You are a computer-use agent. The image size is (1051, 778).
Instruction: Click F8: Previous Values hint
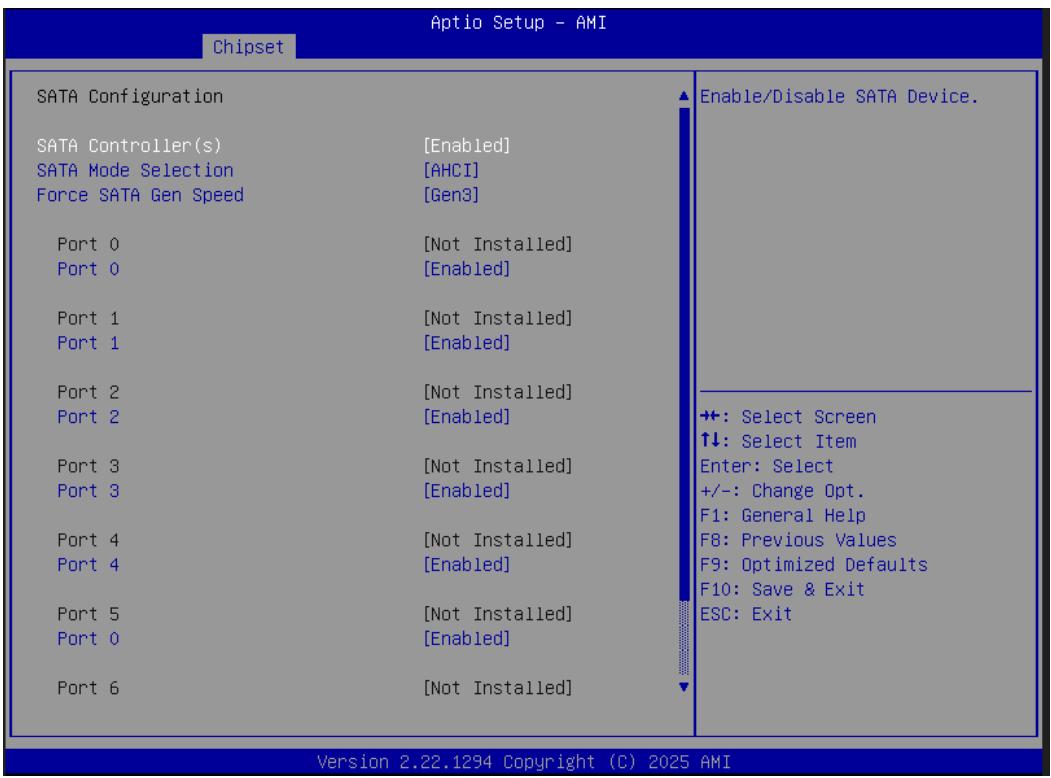pos(798,539)
